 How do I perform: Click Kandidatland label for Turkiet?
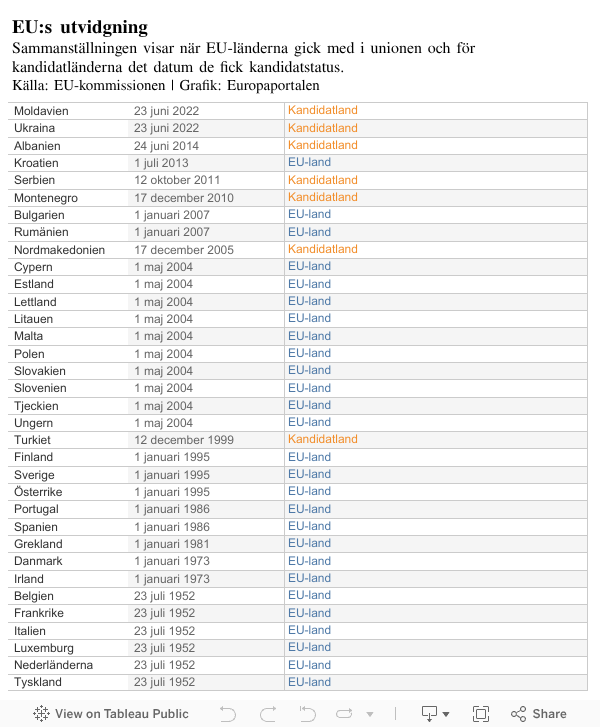322,439
